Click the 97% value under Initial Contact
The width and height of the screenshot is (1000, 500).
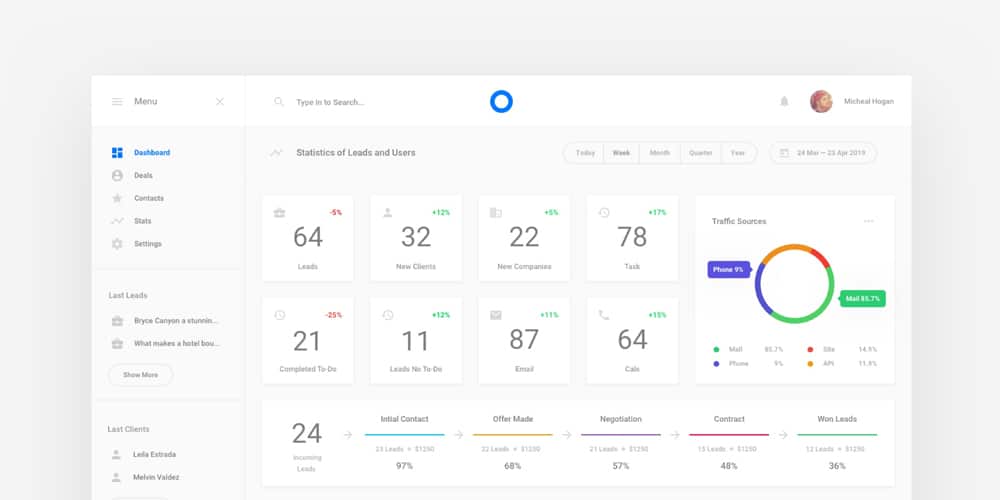[404, 466]
